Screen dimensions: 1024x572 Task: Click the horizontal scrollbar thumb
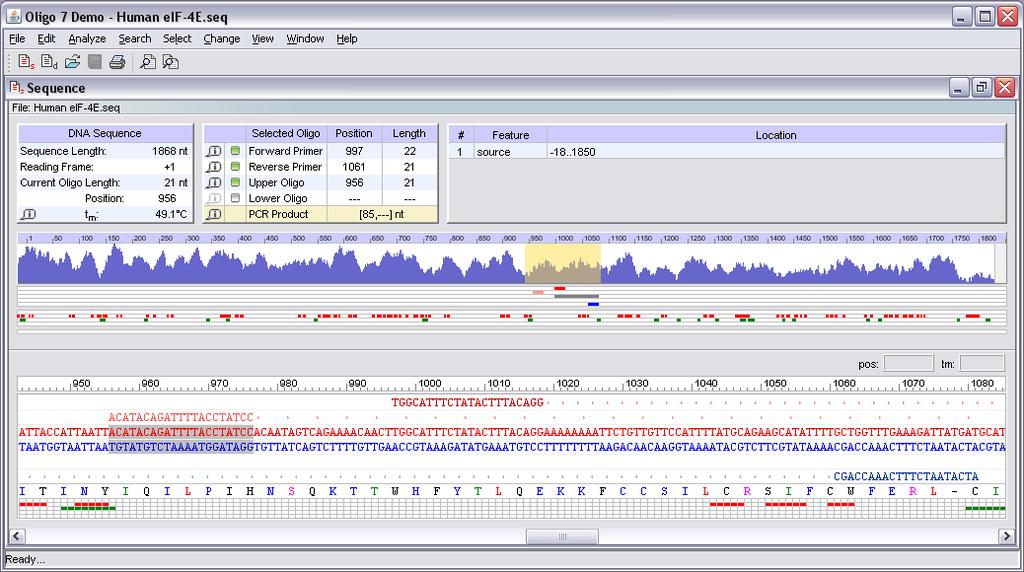[562, 537]
